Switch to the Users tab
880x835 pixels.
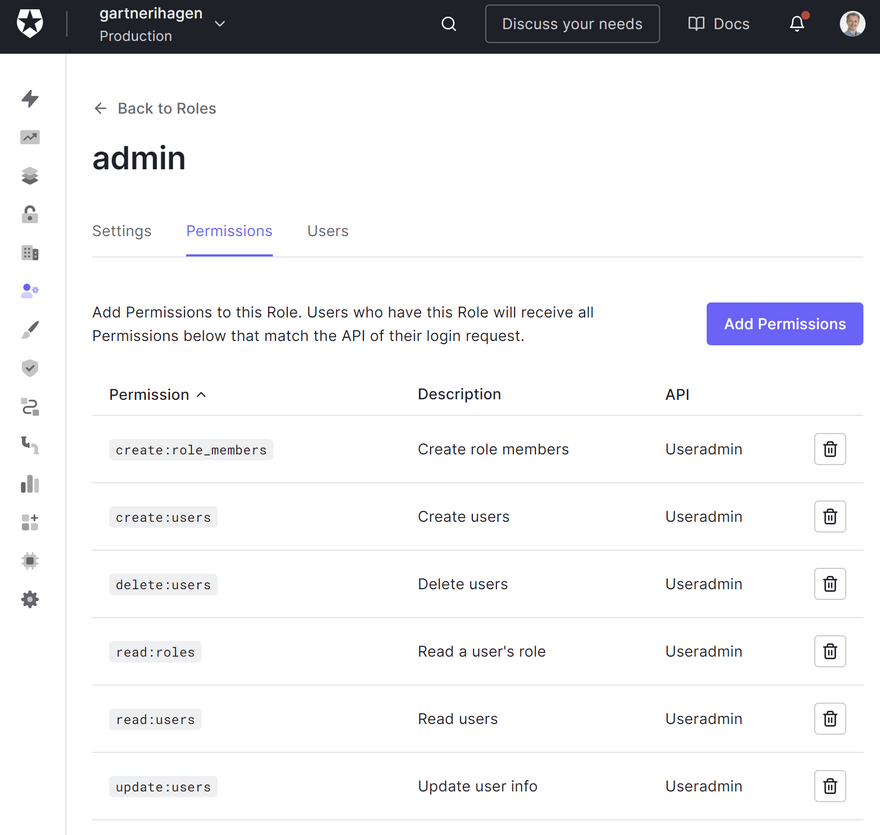(327, 231)
